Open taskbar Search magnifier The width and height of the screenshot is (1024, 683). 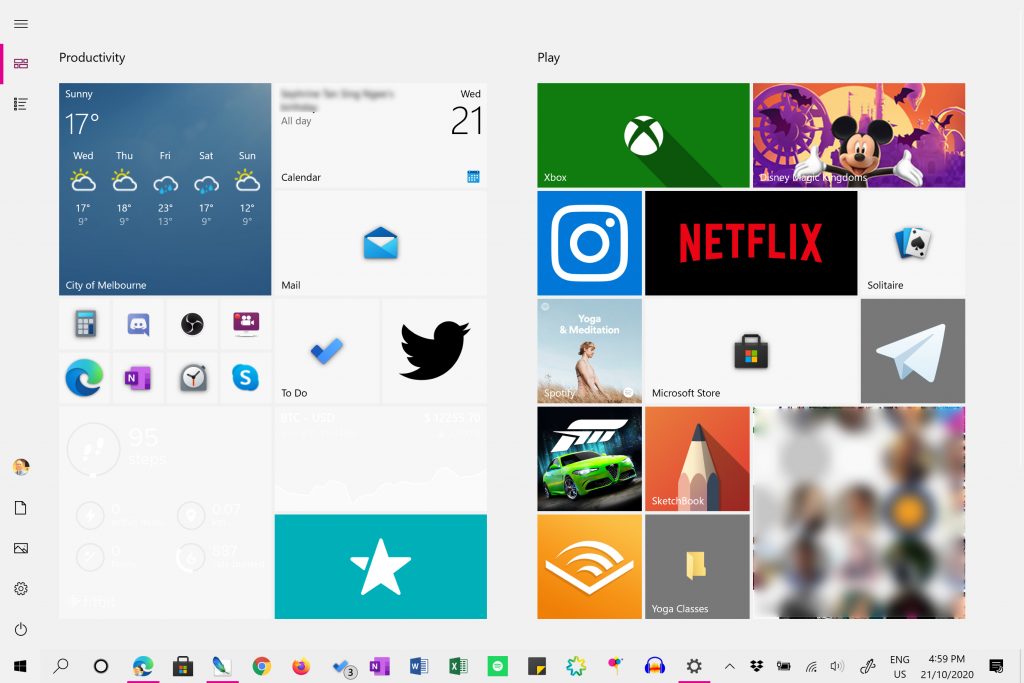click(x=61, y=666)
